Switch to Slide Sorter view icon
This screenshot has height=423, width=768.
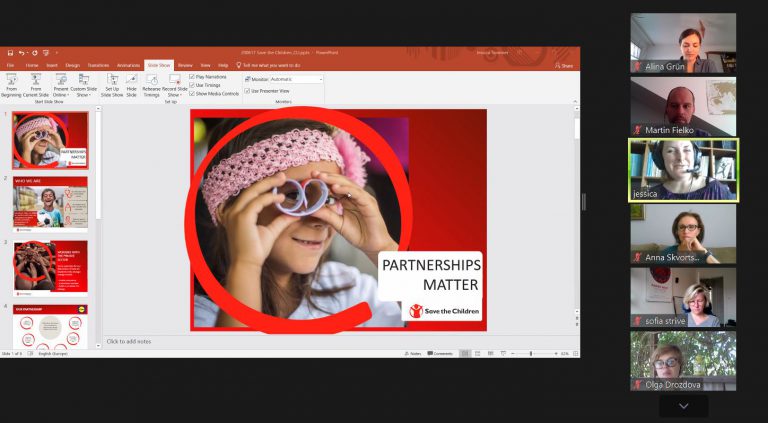(478, 353)
